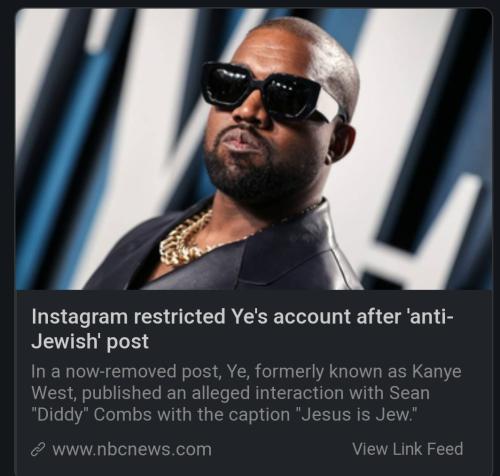Click the word 'Feed' in View Link Feed
This screenshot has height=476, width=500.
click(445, 449)
